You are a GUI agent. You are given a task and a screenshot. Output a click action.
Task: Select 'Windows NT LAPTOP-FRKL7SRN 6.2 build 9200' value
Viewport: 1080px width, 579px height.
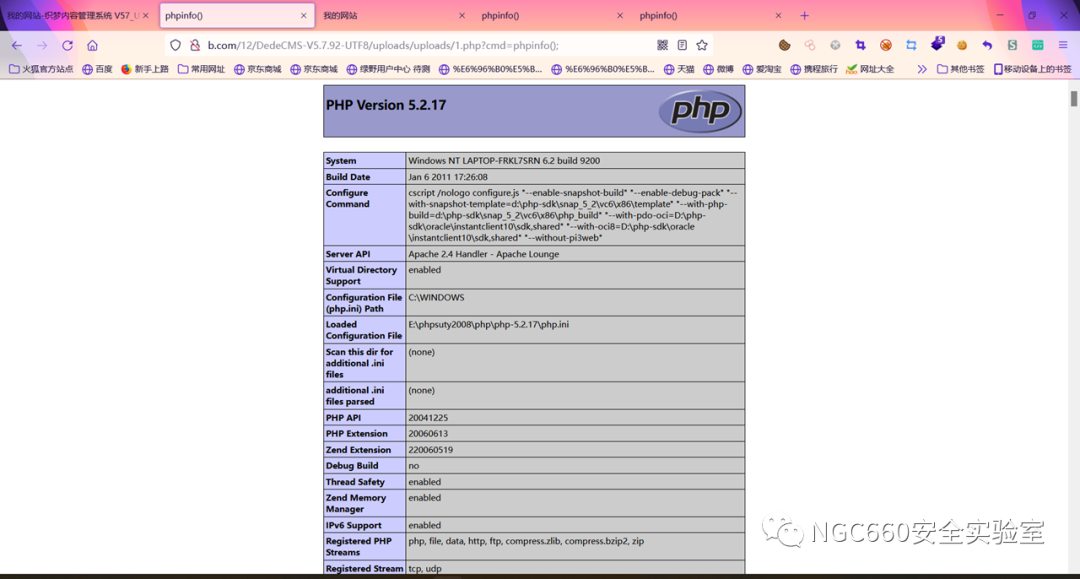pos(504,160)
